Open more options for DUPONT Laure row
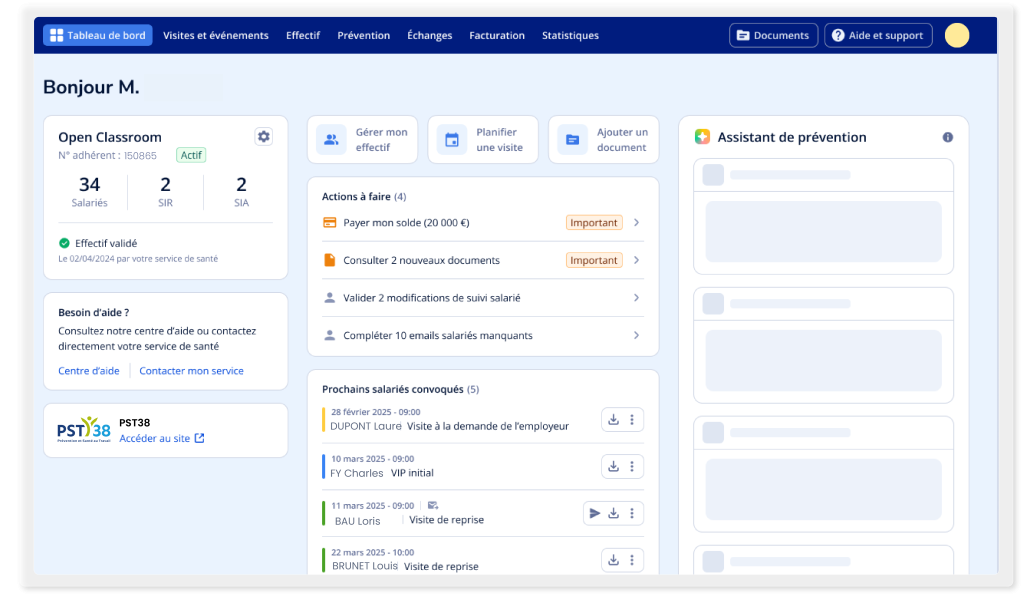1024x596 pixels. (631, 419)
